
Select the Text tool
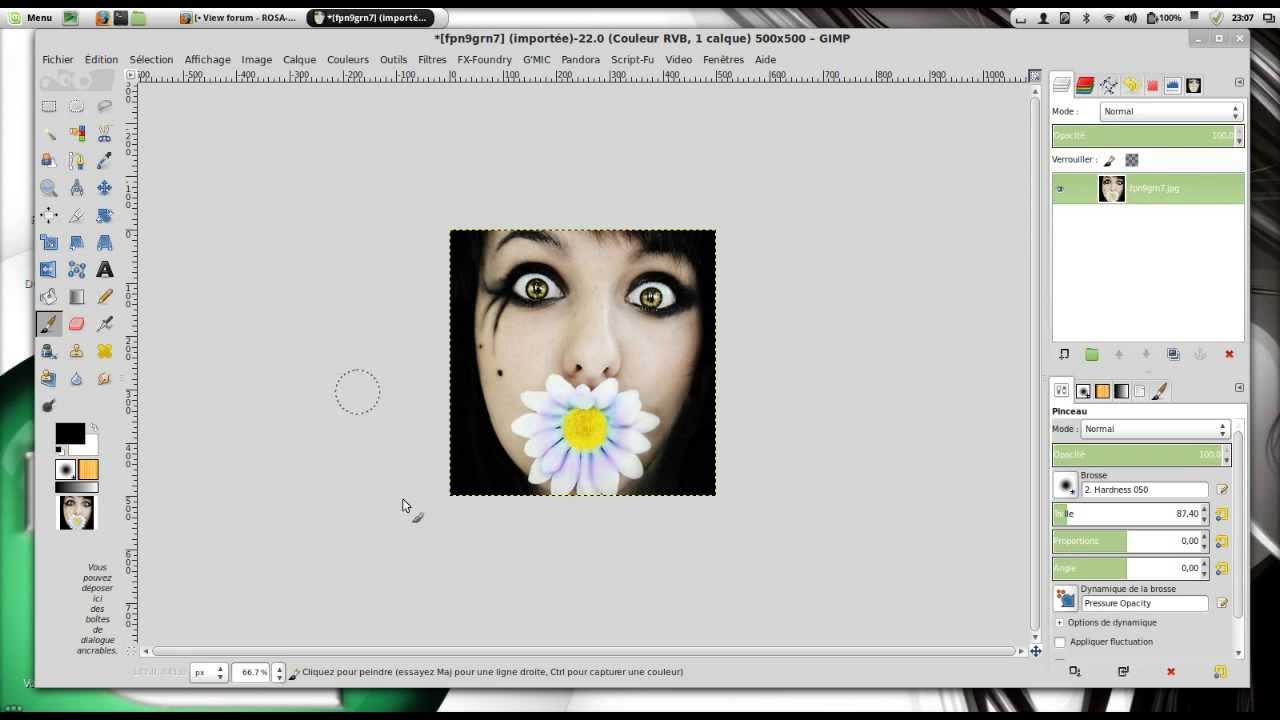pos(104,269)
